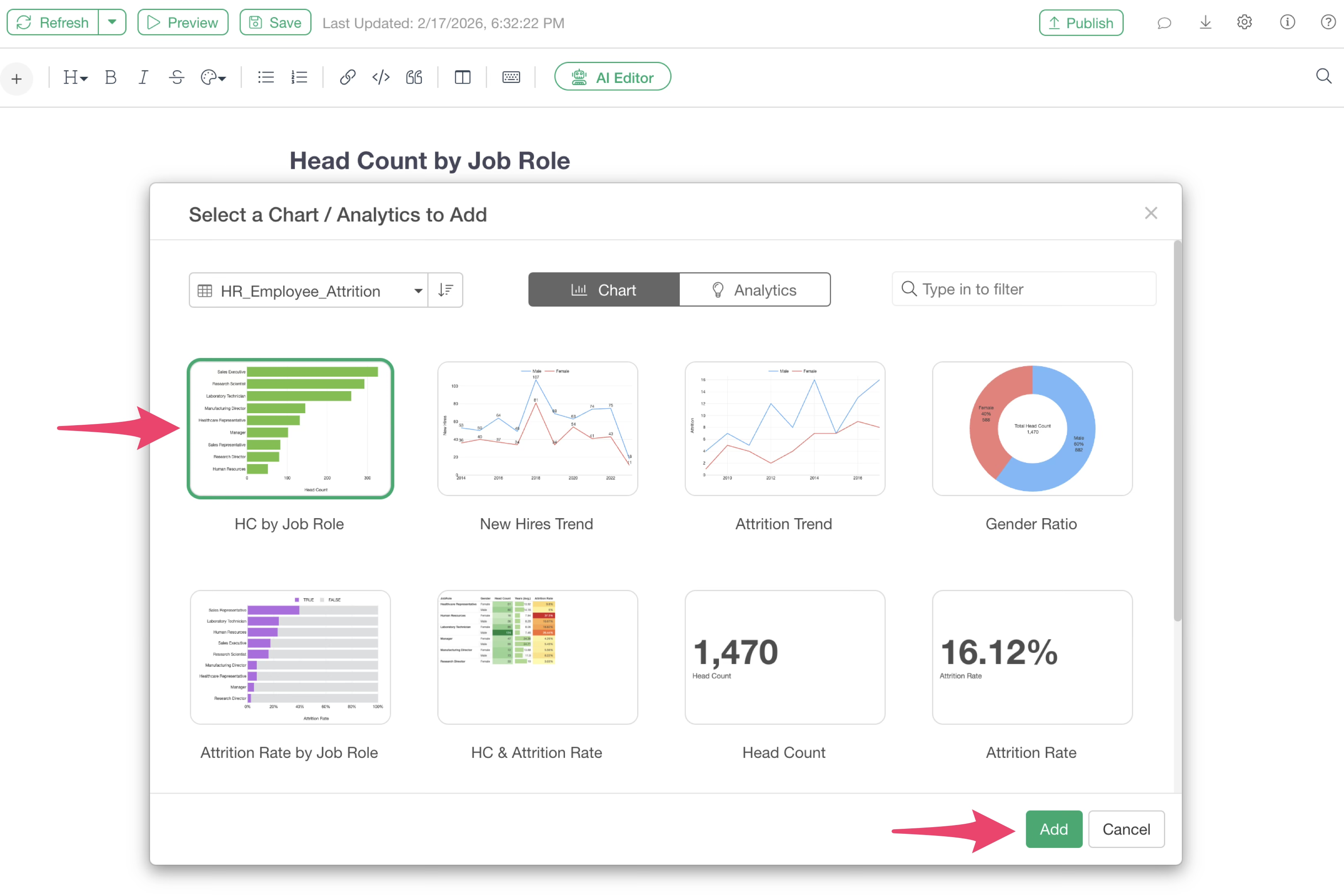Viewport: 1344px width, 896px height.
Task: Insert a code block
Action: (x=380, y=77)
